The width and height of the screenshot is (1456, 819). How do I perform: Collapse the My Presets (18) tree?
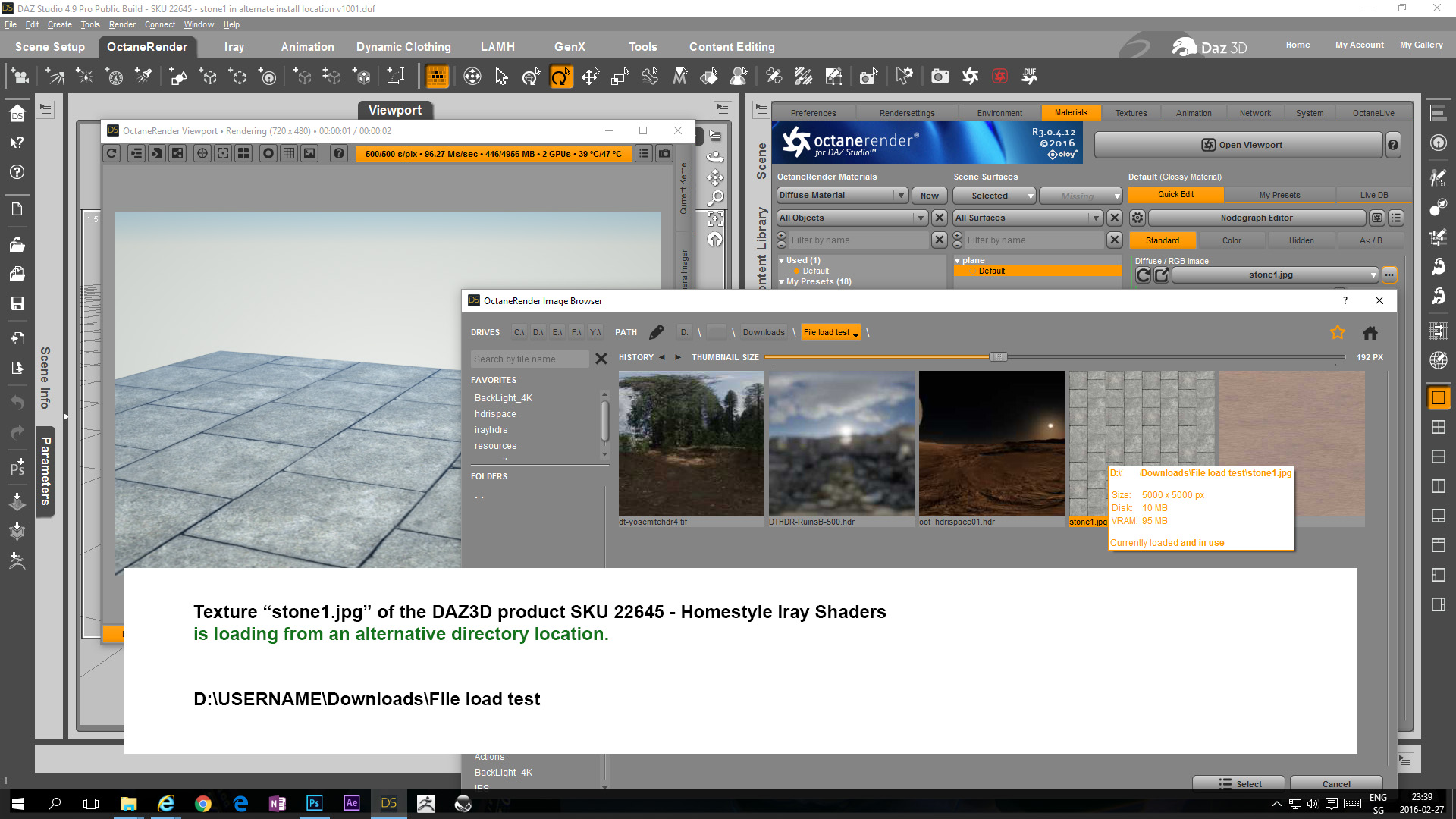(781, 282)
